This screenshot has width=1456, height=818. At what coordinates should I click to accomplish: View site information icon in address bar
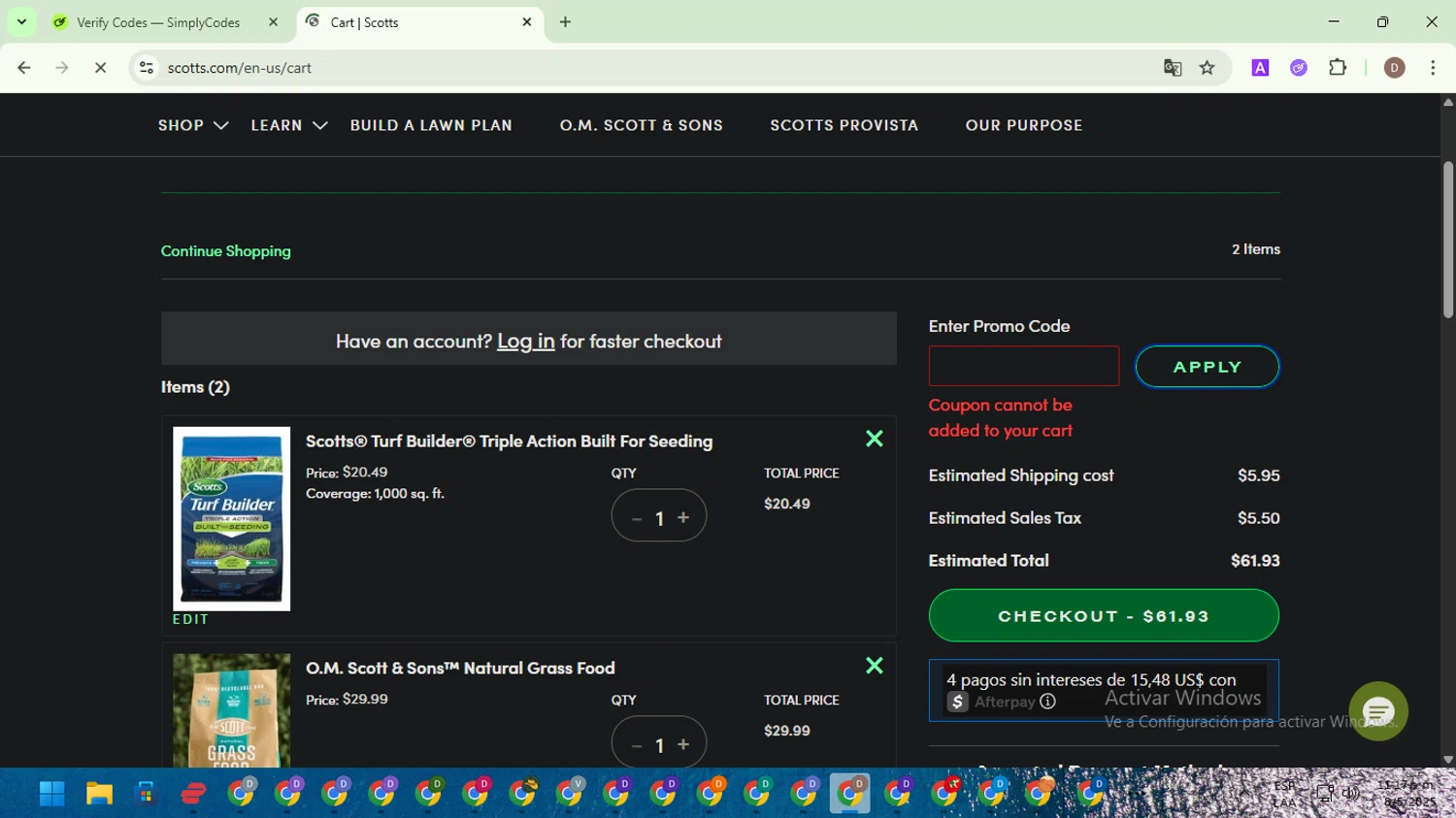147,68
